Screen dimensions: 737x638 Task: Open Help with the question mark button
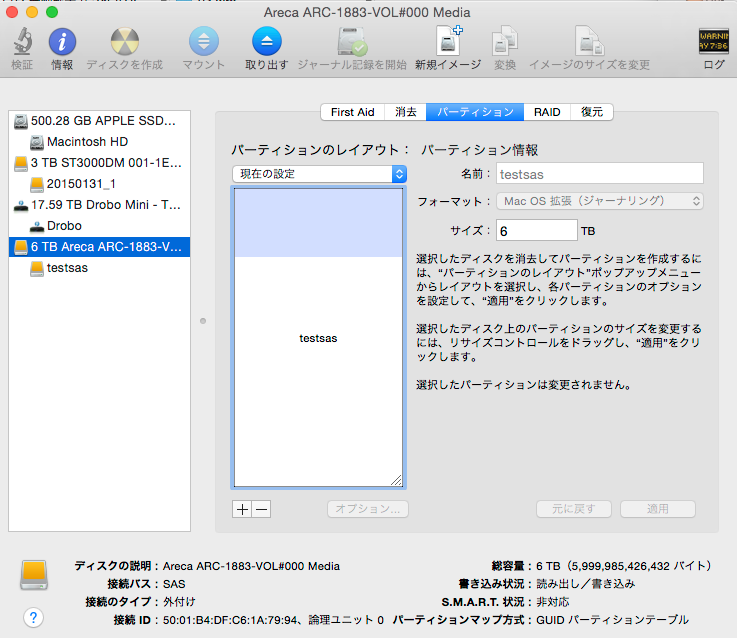[33, 617]
